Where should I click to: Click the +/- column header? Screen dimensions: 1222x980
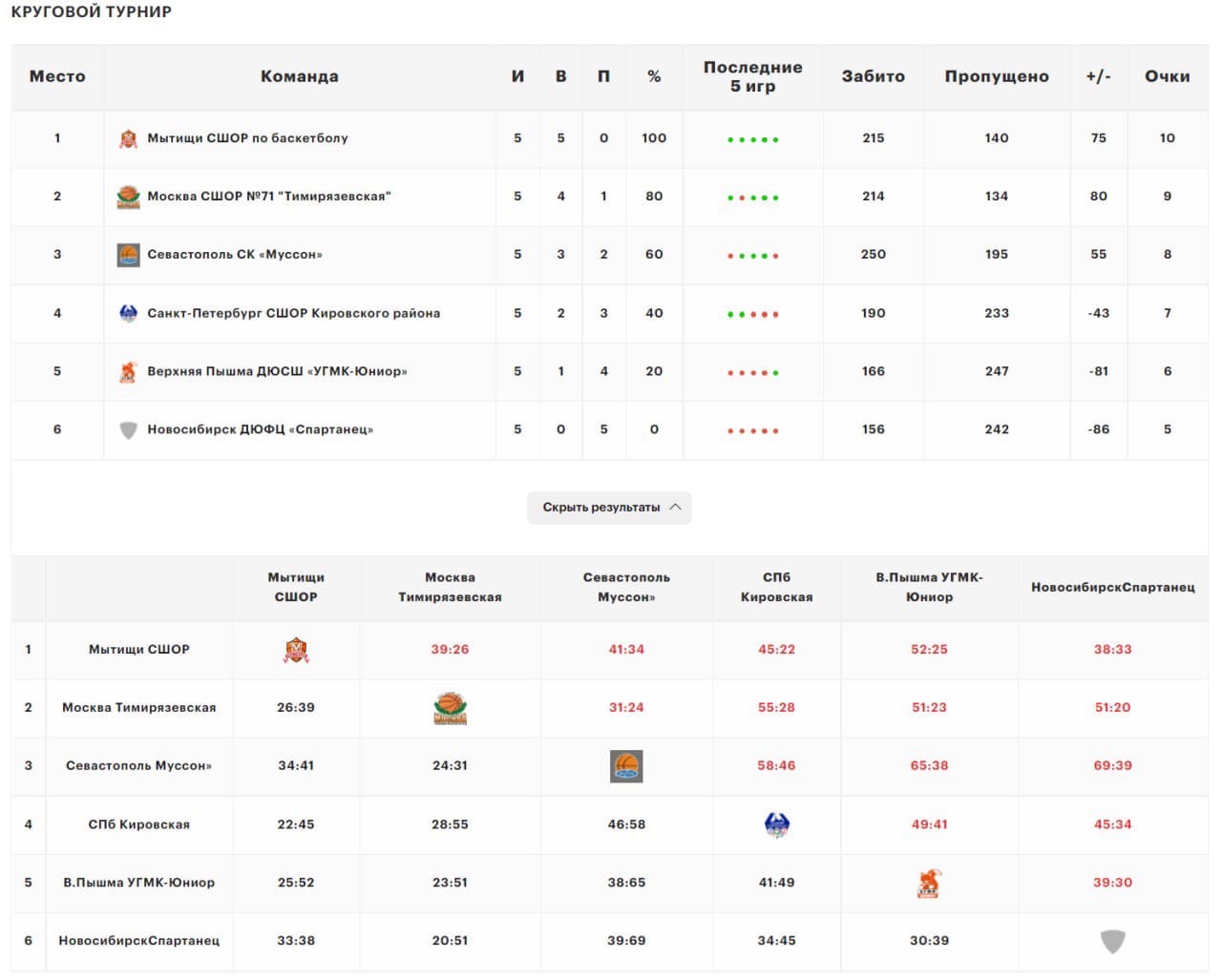1099,76
